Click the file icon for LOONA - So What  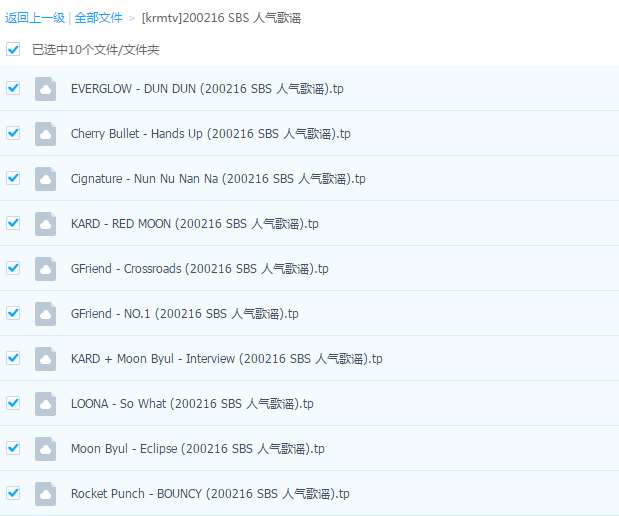45,404
